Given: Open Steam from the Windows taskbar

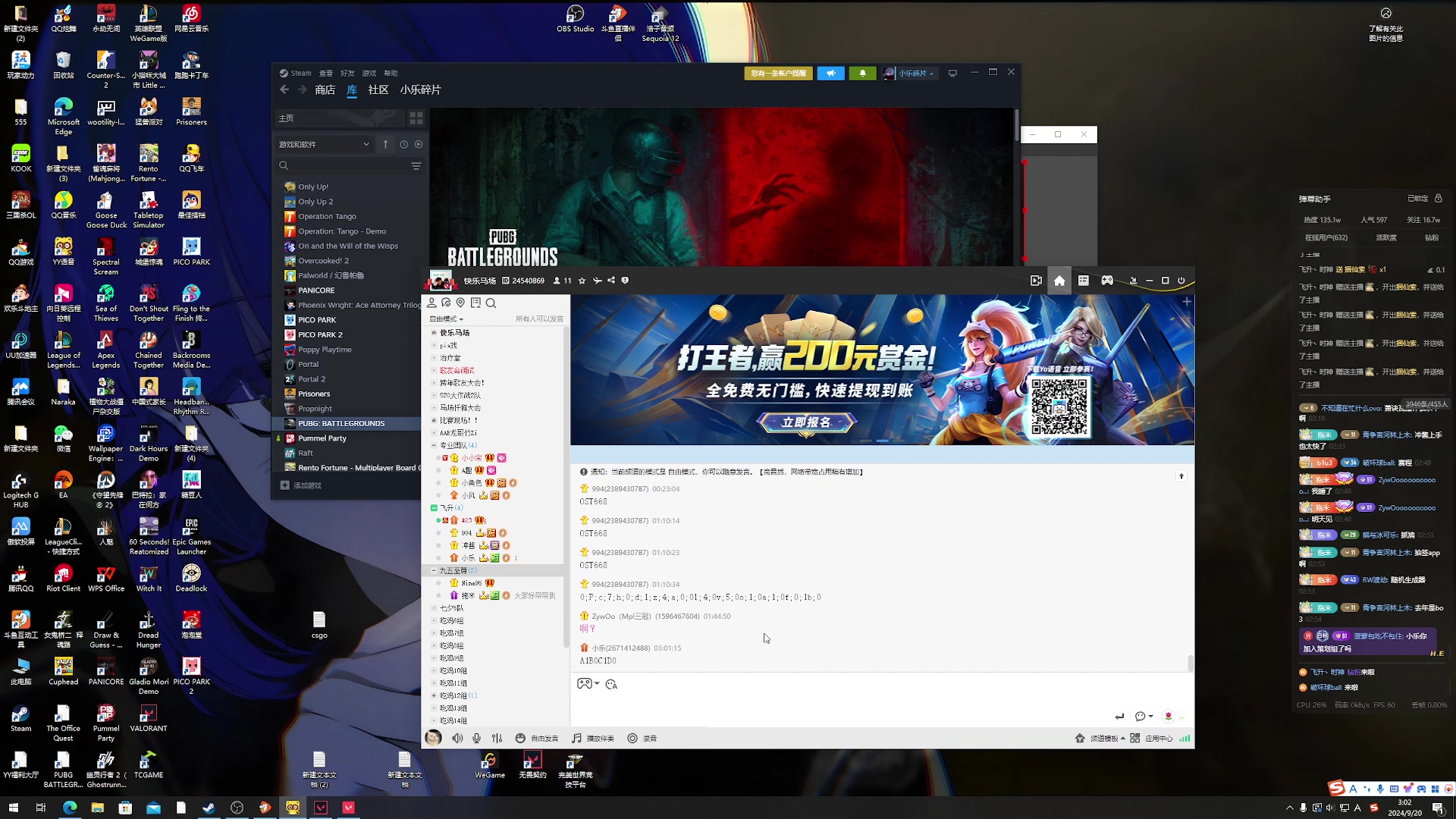Looking at the screenshot, I should [209, 808].
